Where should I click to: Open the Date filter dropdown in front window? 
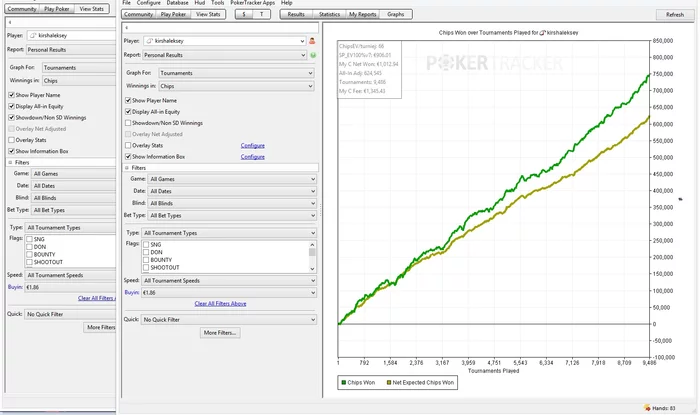pos(232,191)
